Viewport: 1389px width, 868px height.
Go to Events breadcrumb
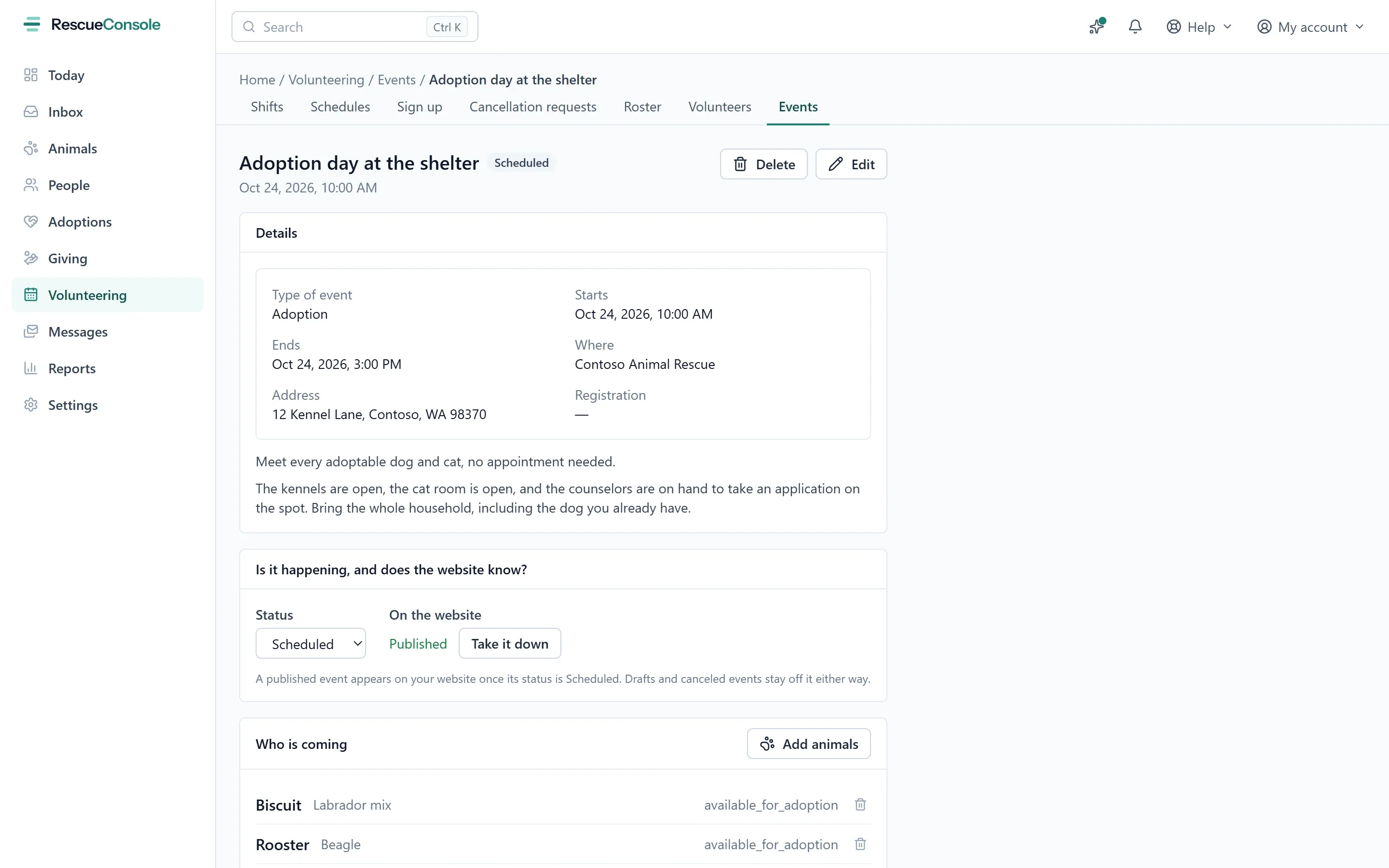[x=396, y=80]
